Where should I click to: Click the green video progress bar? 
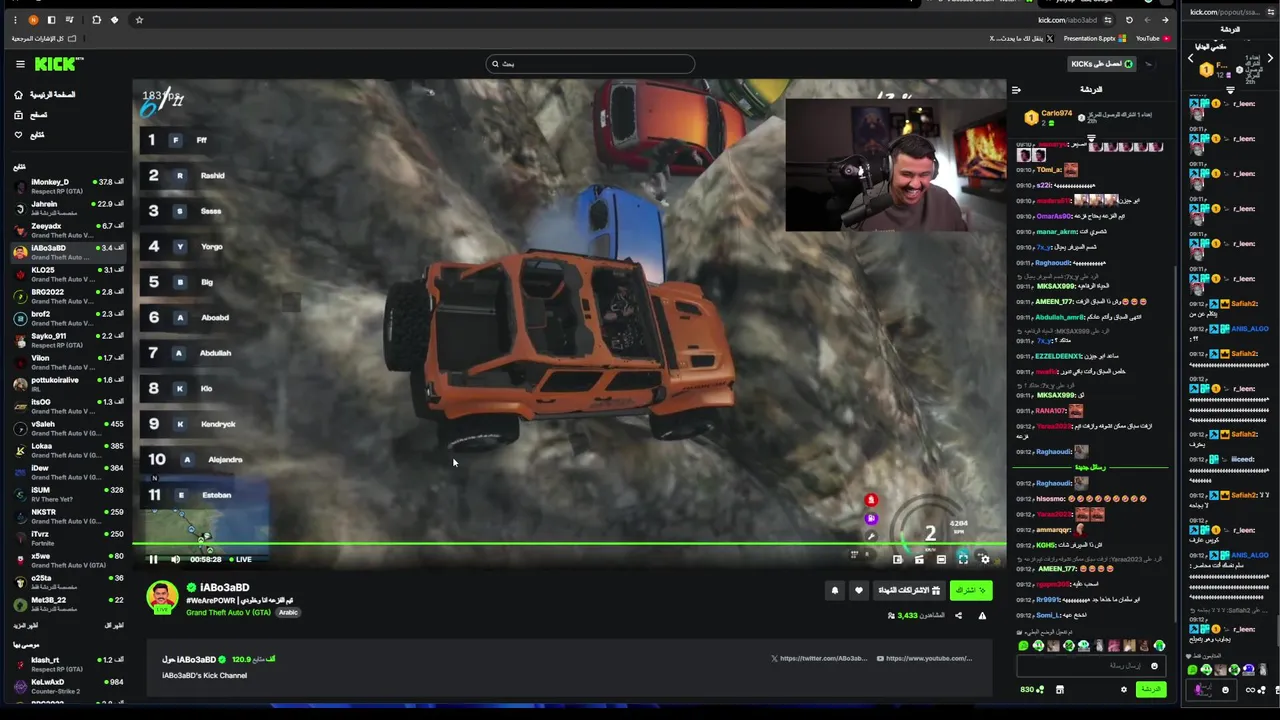point(570,545)
